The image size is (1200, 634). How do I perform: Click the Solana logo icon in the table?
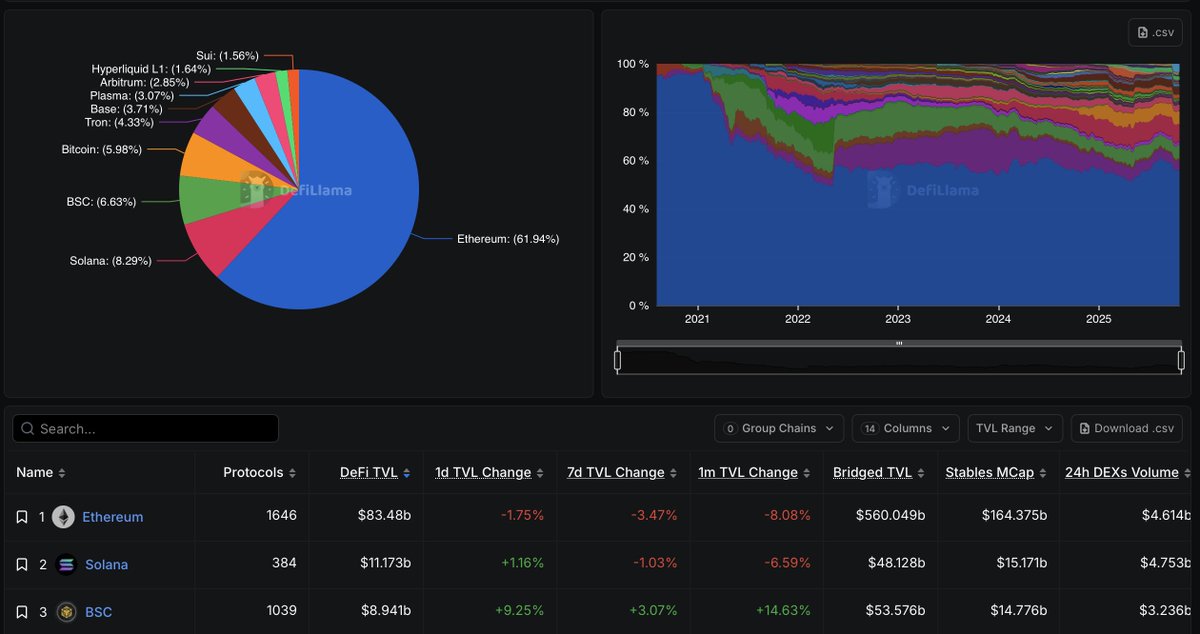click(x=66, y=564)
